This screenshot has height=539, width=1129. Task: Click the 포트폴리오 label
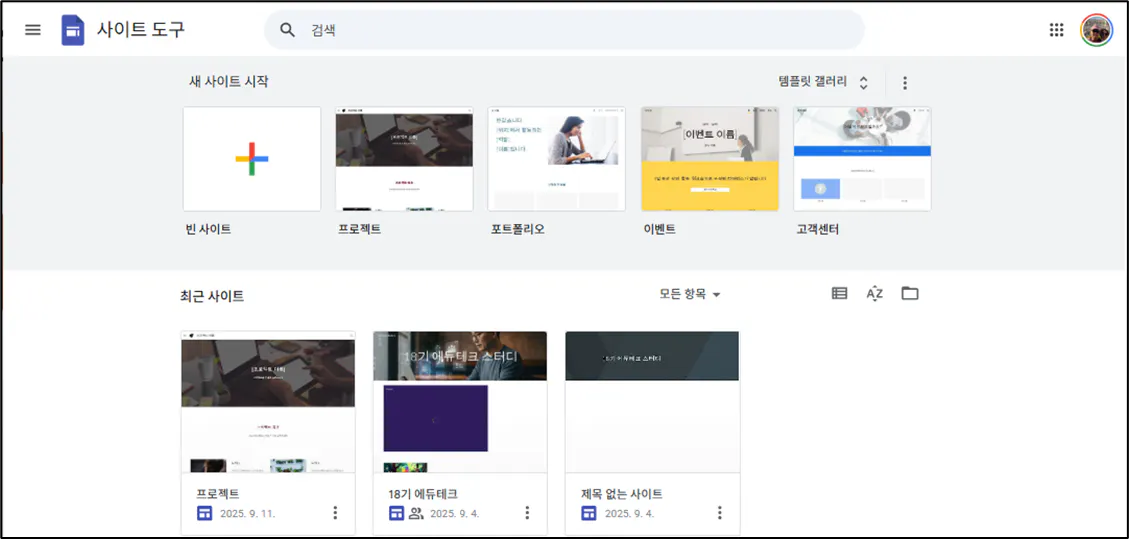(516, 230)
